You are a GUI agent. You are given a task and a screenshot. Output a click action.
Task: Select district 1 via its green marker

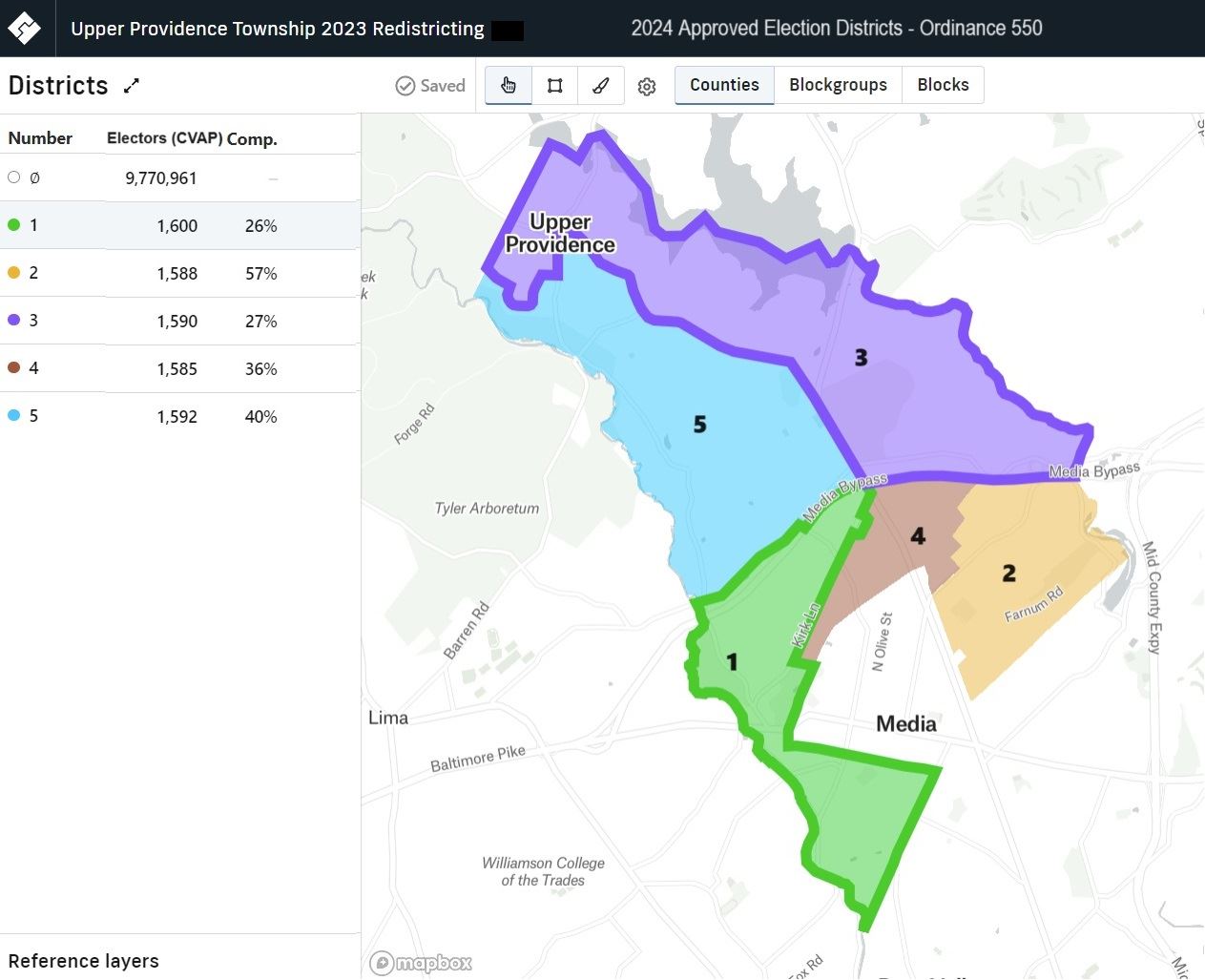[x=13, y=224]
